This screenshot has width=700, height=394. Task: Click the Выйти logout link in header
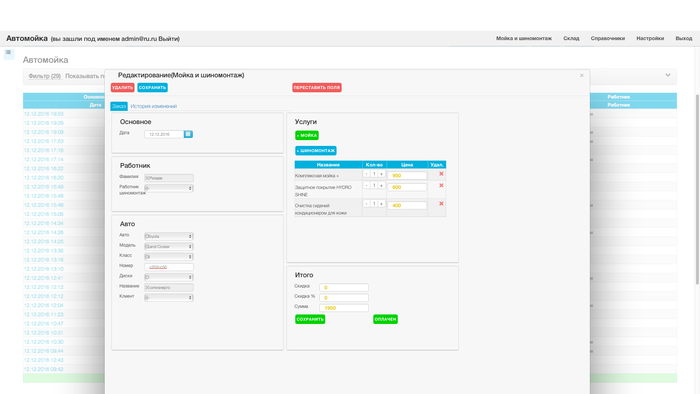click(x=168, y=39)
